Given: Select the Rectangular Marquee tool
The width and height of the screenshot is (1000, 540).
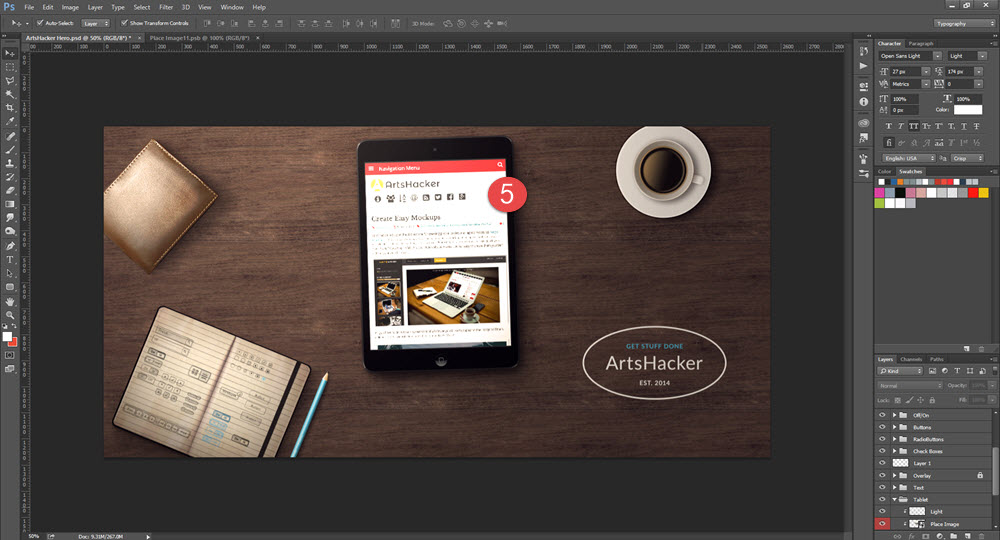Looking at the screenshot, I should click(10, 67).
